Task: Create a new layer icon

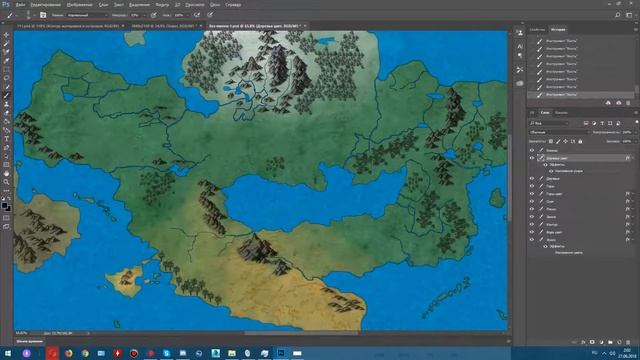Action: 619,342
